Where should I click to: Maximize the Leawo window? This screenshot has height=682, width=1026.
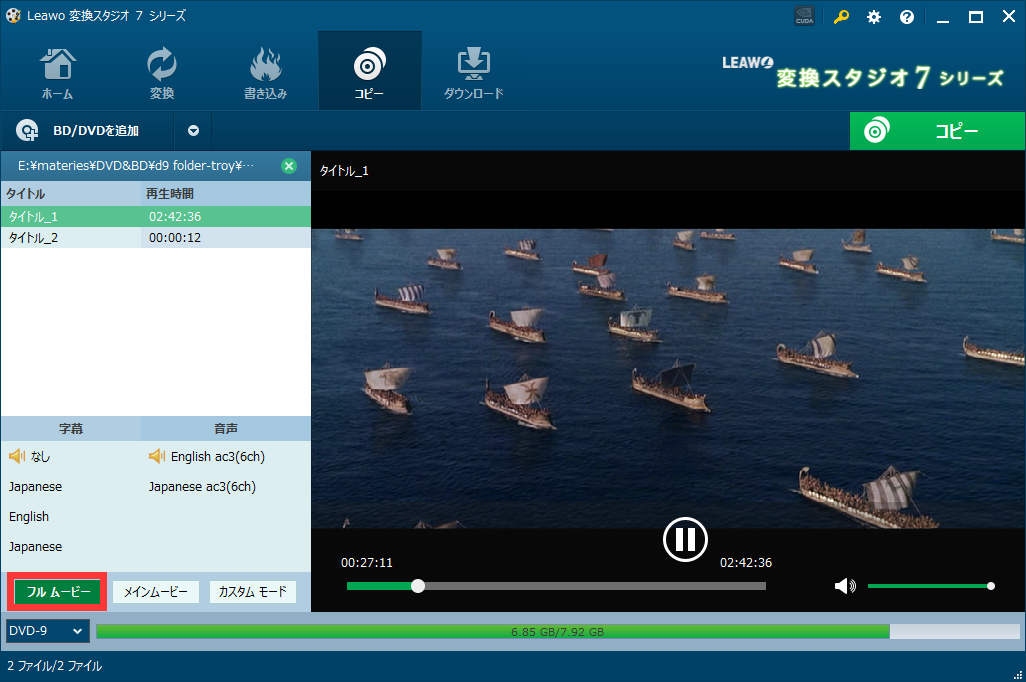(x=976, y=17)
